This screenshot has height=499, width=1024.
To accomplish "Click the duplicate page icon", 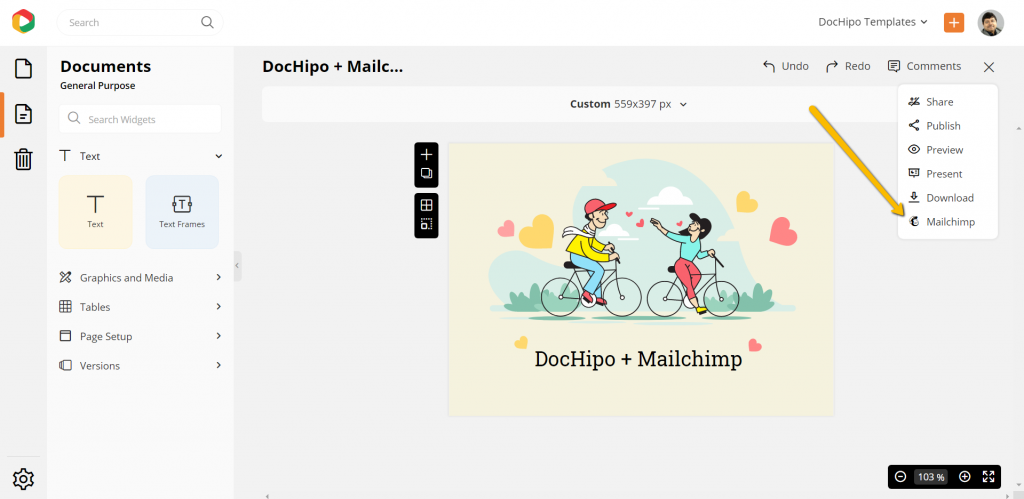I will coord(426,173).
